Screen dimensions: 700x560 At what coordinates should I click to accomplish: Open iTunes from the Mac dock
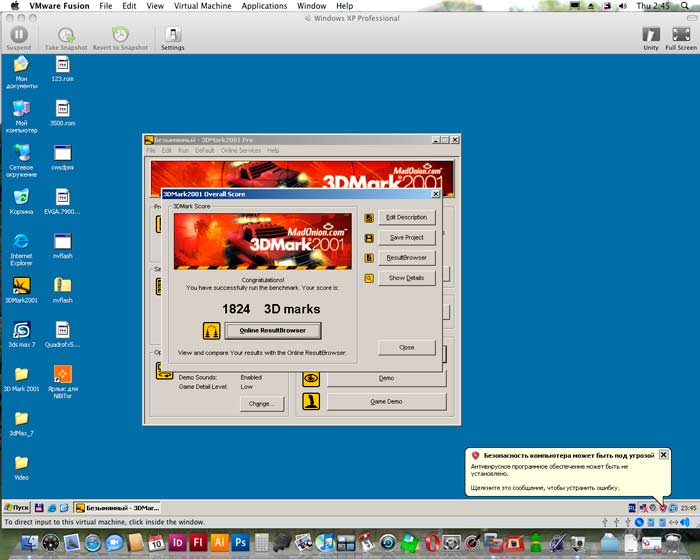point(325,543)
